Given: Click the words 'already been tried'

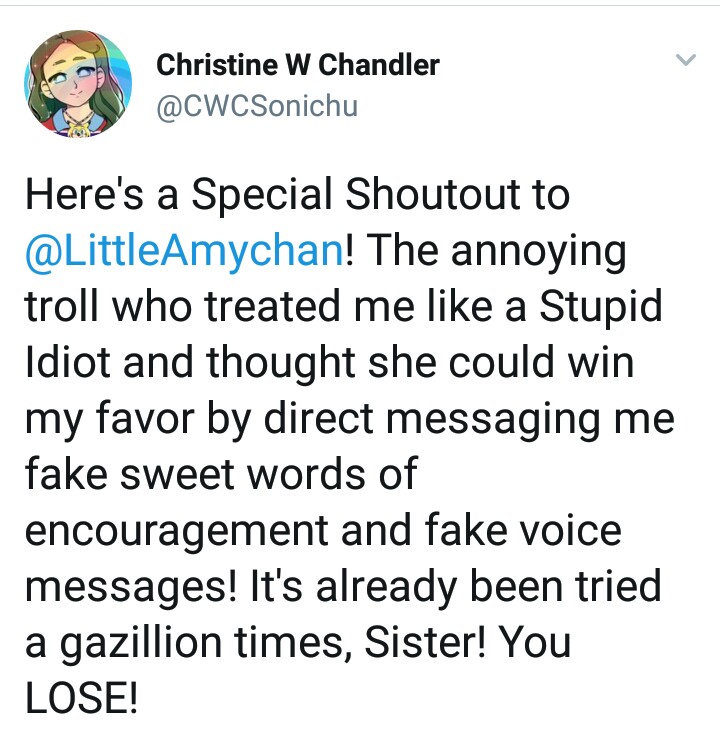Looking at the screenshot, I should coord(488,587).
